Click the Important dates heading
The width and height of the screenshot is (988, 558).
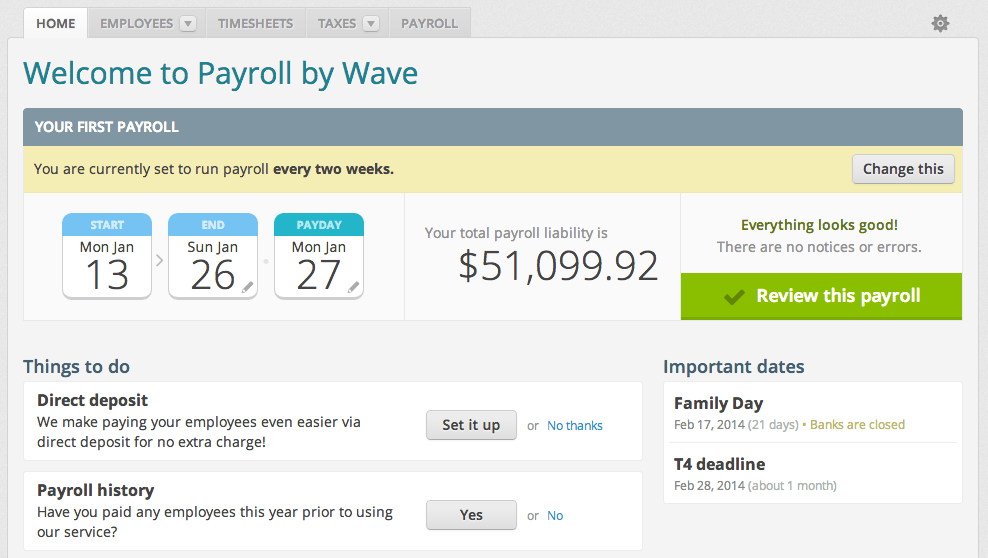(x=733, y=367)
